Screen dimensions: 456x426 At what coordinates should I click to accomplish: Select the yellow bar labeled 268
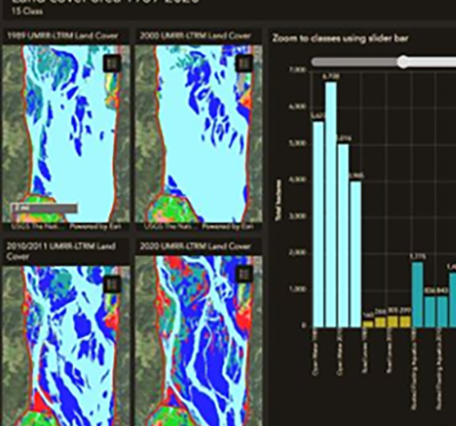(x=380, y=322)
